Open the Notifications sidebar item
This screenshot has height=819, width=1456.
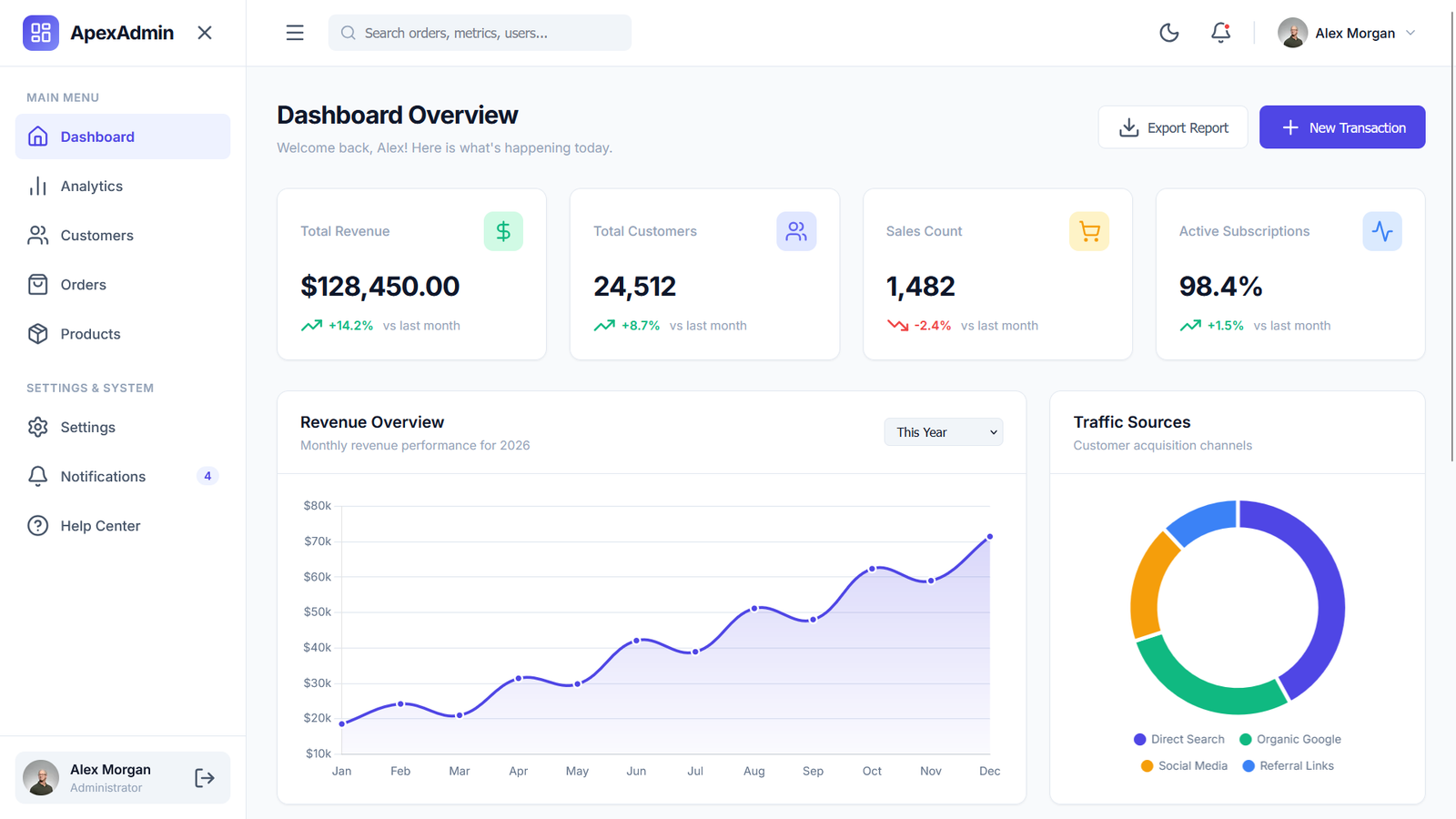coord(123,476)
